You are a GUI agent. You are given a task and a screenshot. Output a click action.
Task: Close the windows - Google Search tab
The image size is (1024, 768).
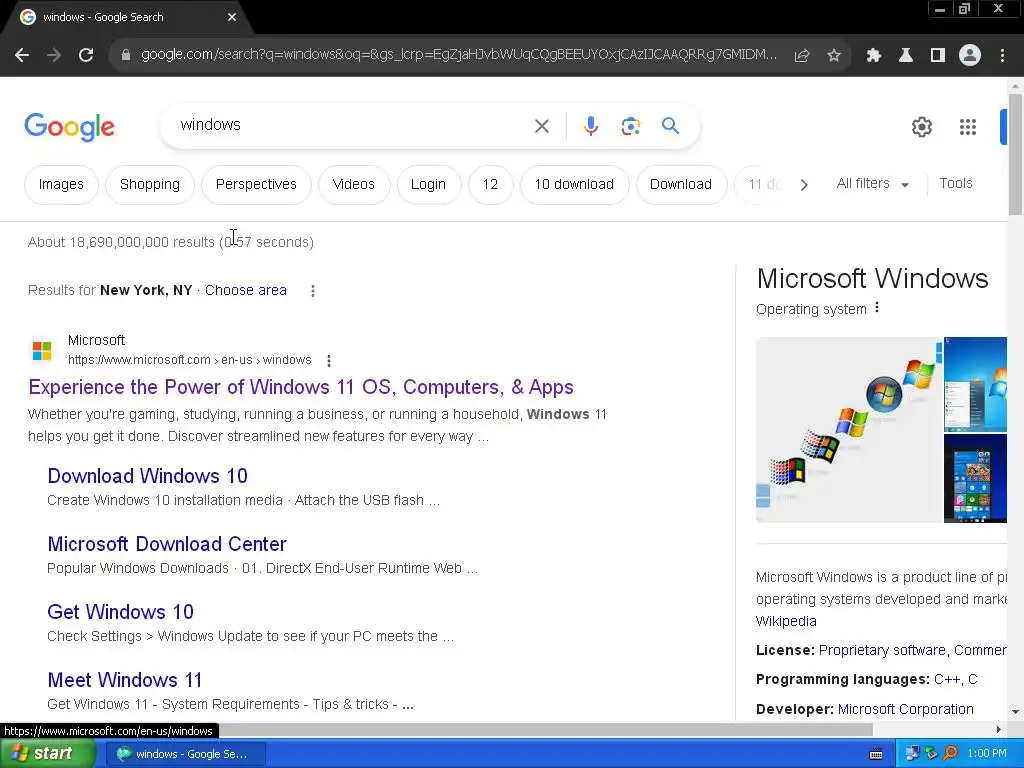click(232, 17)
